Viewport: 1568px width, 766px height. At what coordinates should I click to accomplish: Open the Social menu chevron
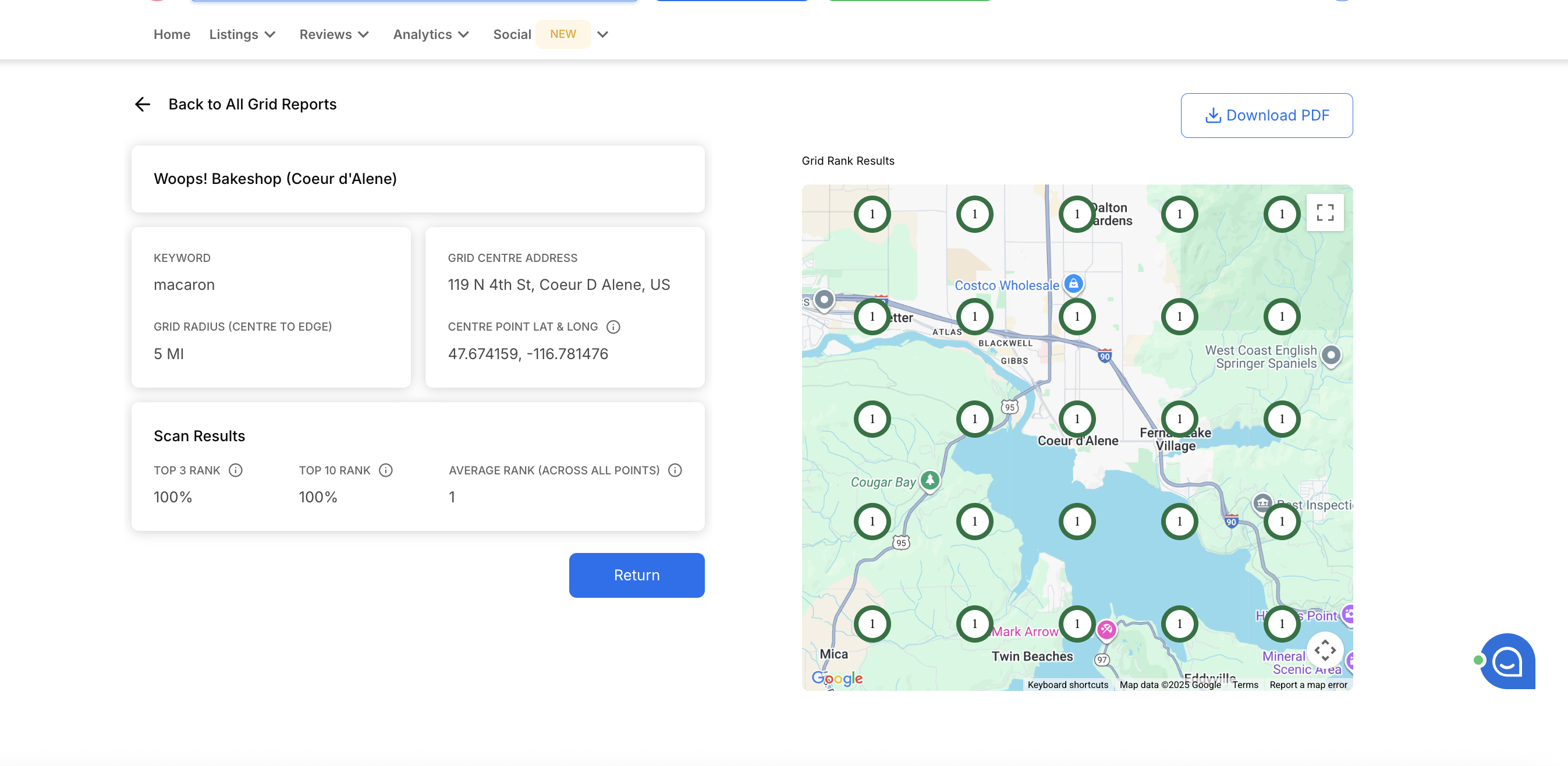[602, 35]
